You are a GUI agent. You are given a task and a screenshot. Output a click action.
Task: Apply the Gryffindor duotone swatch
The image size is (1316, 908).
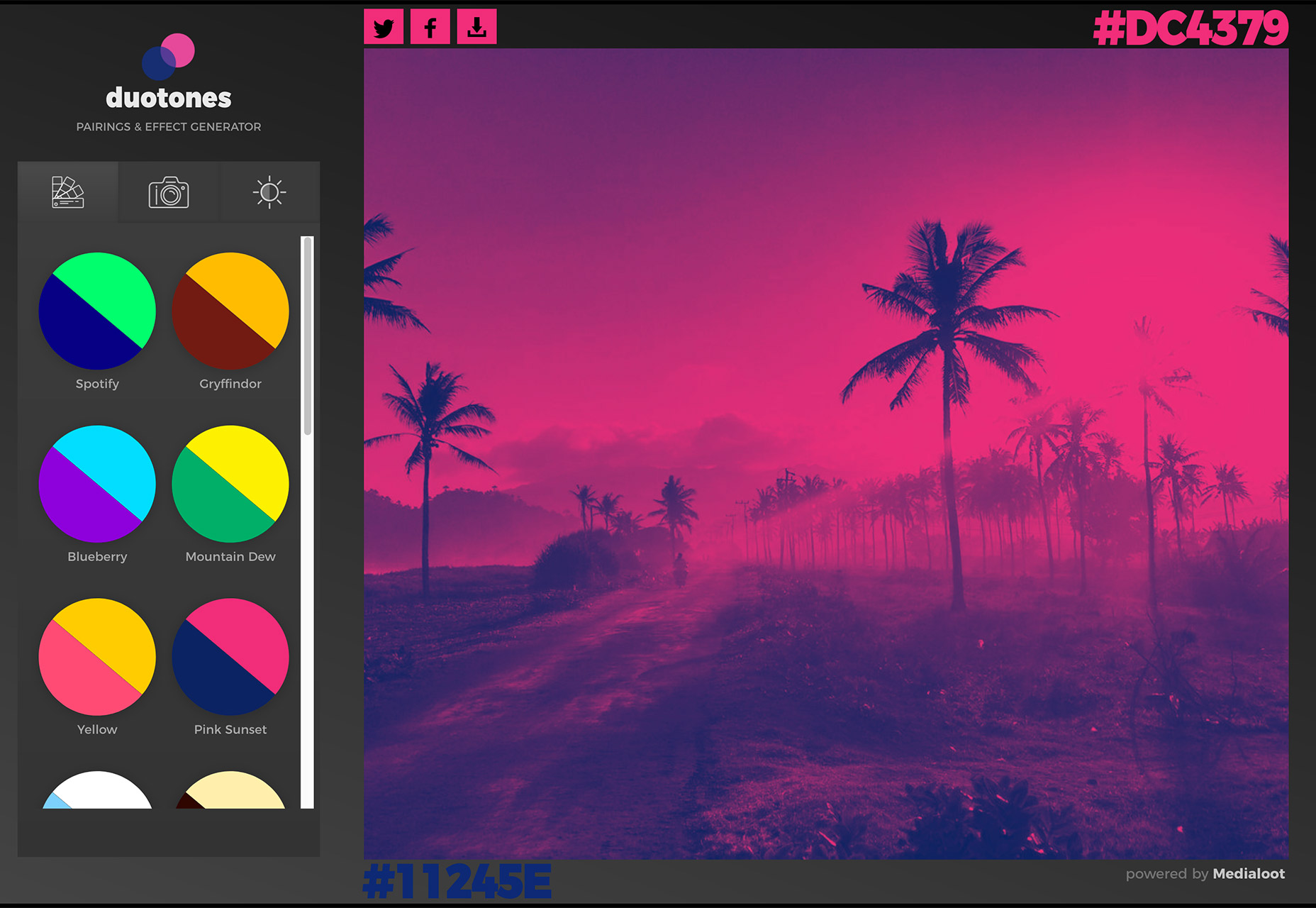[230, 311]
